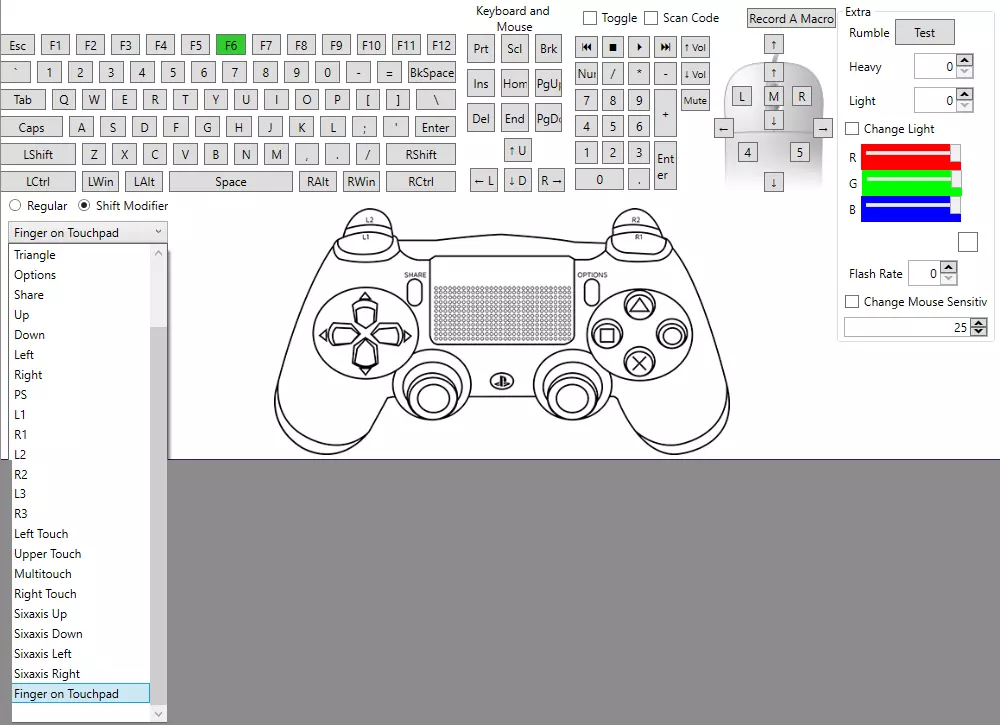The image size is (1000, 725).
Task: Increase the mouse sensitivity value 25
Action: 979,323
